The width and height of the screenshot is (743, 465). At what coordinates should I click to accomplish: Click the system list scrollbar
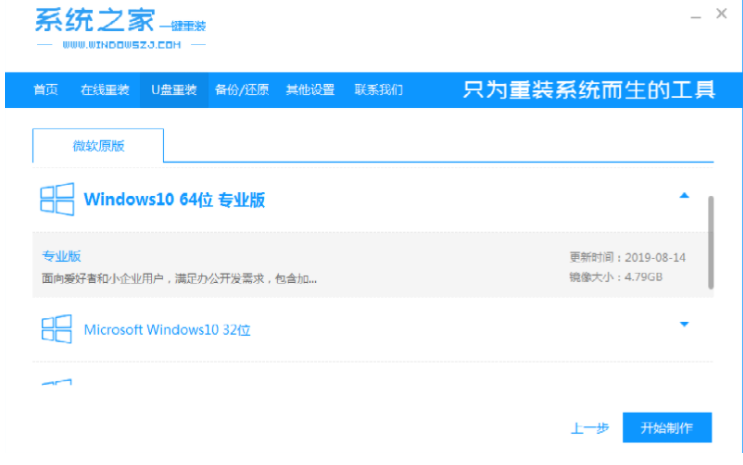710,242
